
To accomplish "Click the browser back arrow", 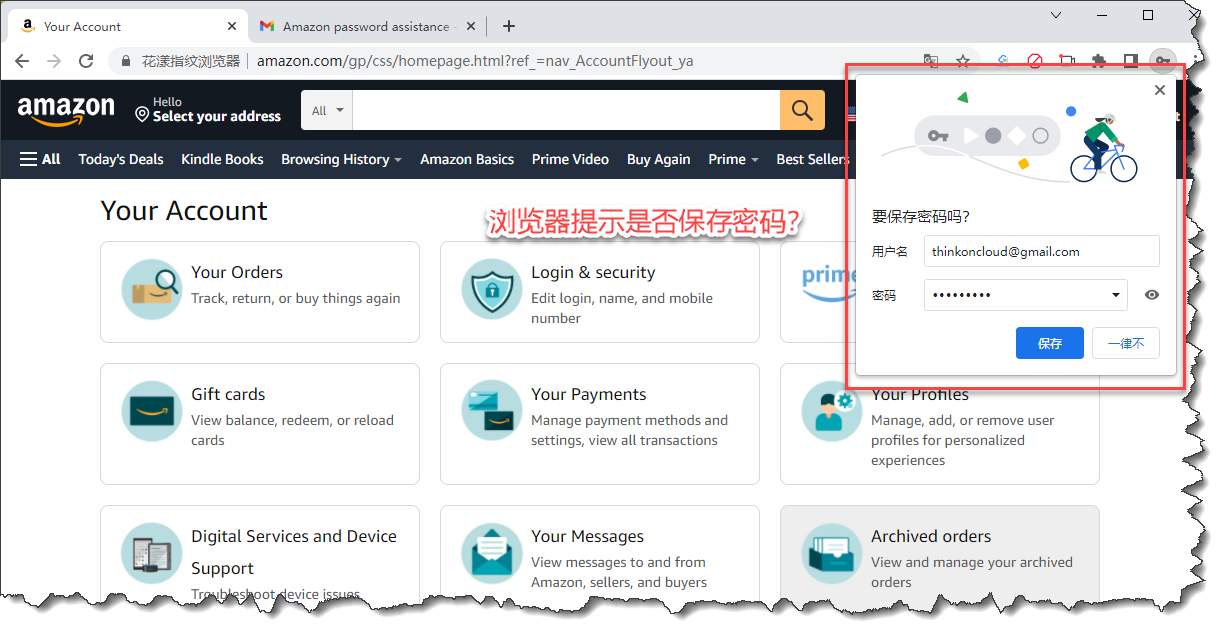I will click(22, 61).
